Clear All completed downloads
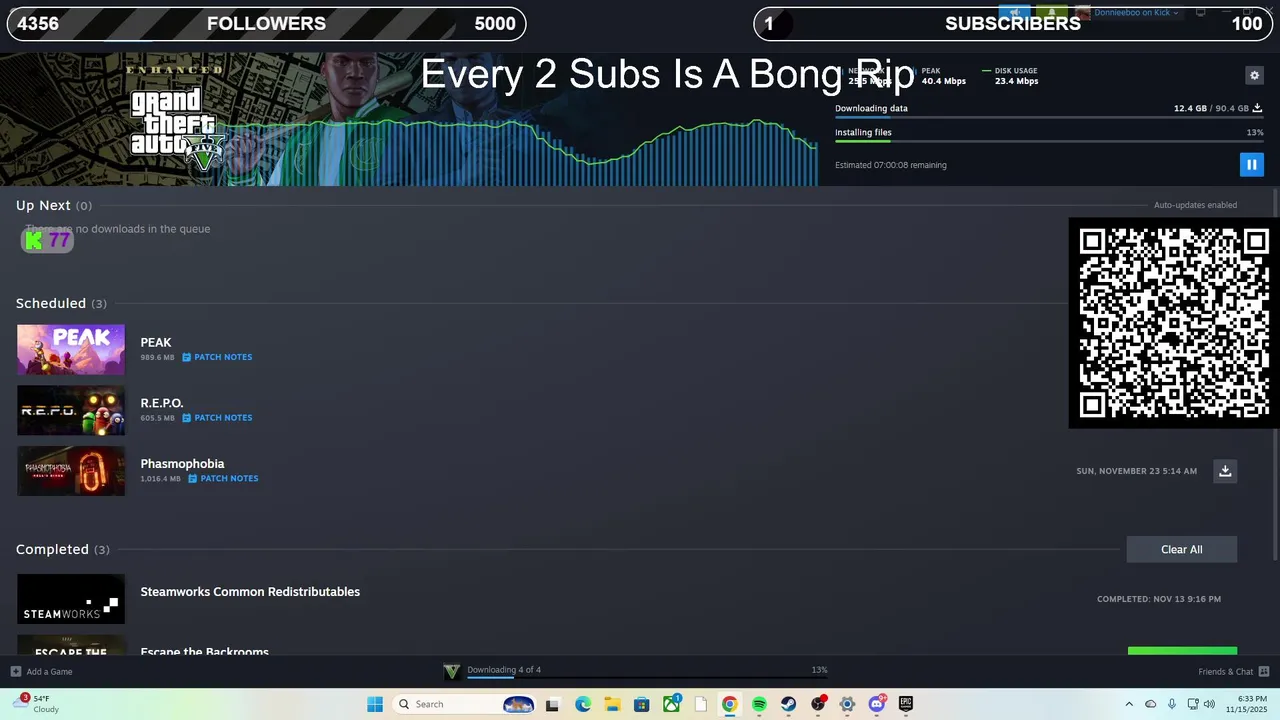This screenshot has width=1280, height=720. click(x=1182, y=549)
